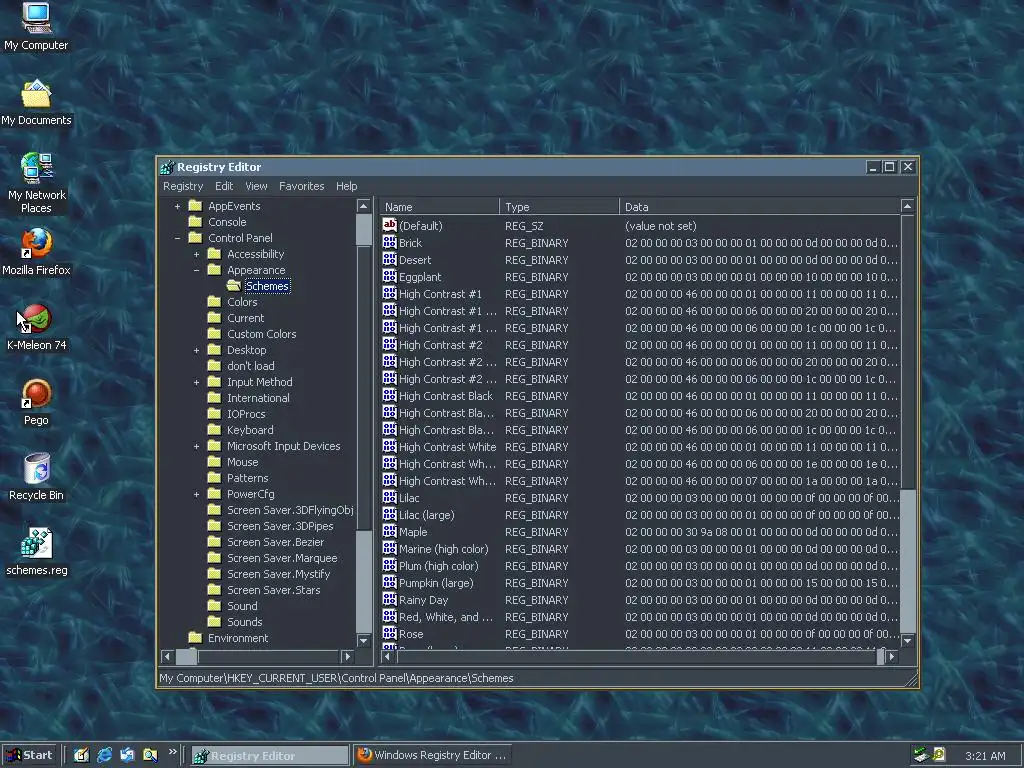Sort values by the Data column header

[759, 206]
